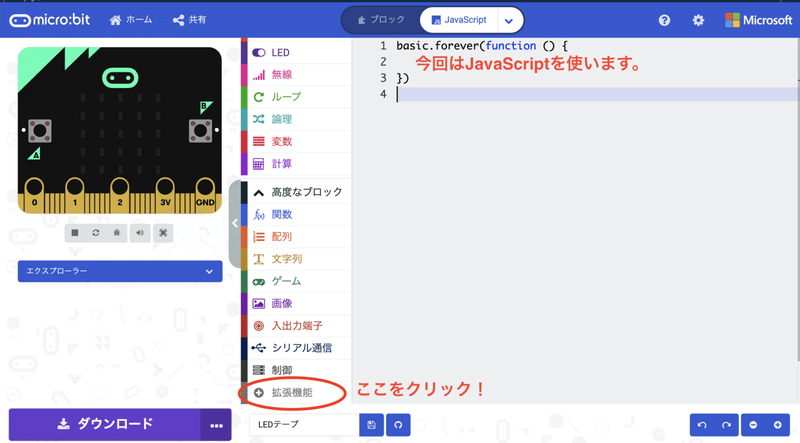Restart the simulator
The image size is (800, 443).
(x=95, y=233)
